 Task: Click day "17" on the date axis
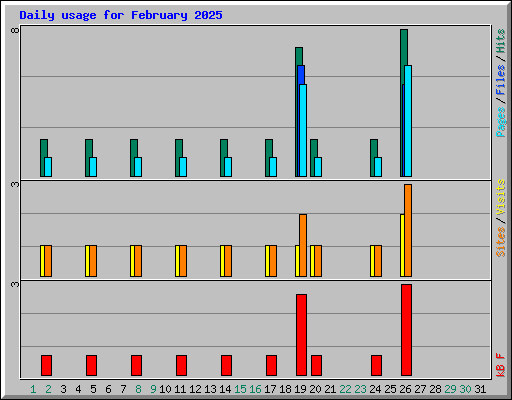tap(270, 389)
